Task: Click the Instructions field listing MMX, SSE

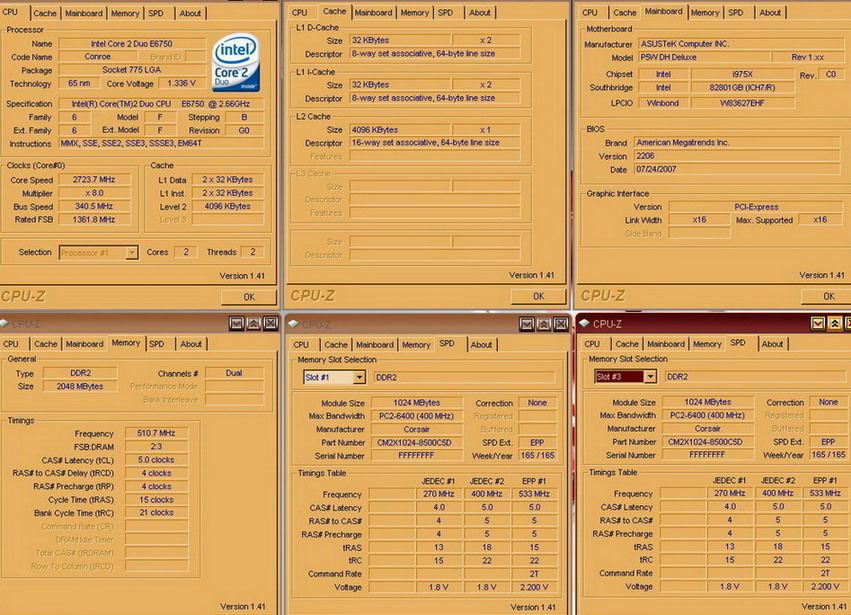Action: [x=161, y=143]
